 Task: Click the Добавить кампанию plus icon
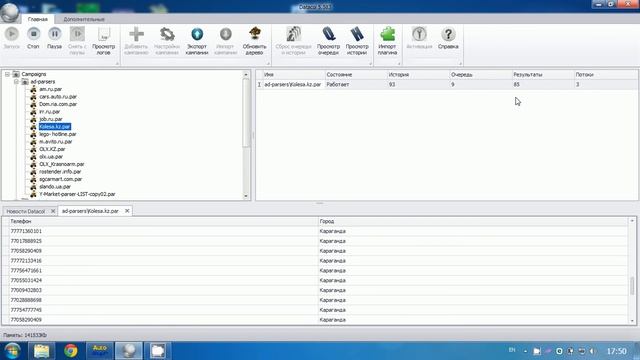[136, 34]
